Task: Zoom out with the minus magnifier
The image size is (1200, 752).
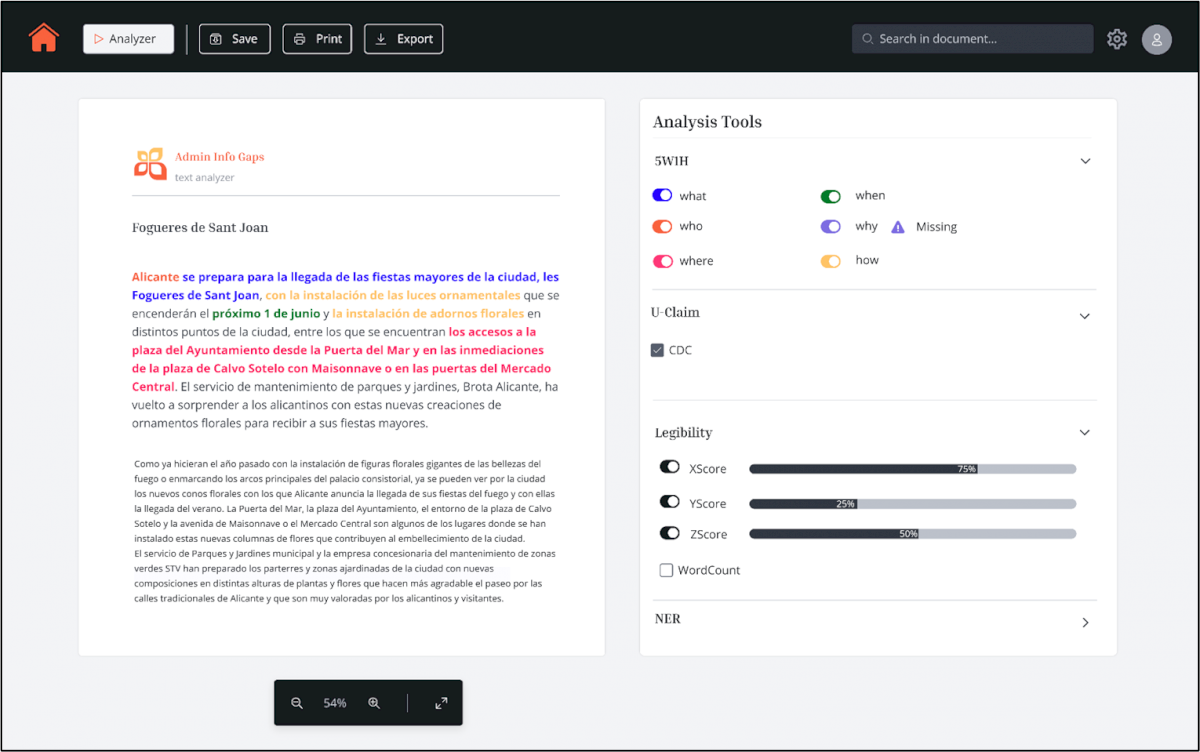Action: pos(297,703)
